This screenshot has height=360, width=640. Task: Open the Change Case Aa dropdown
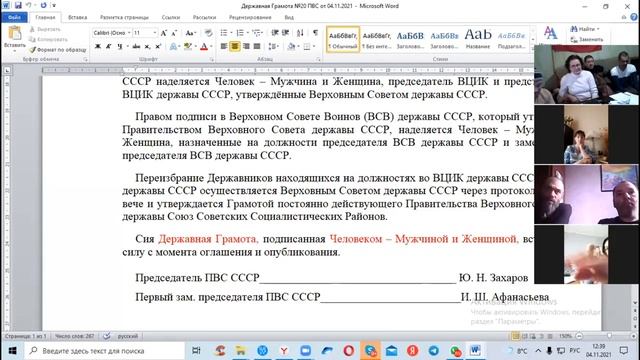190,33
